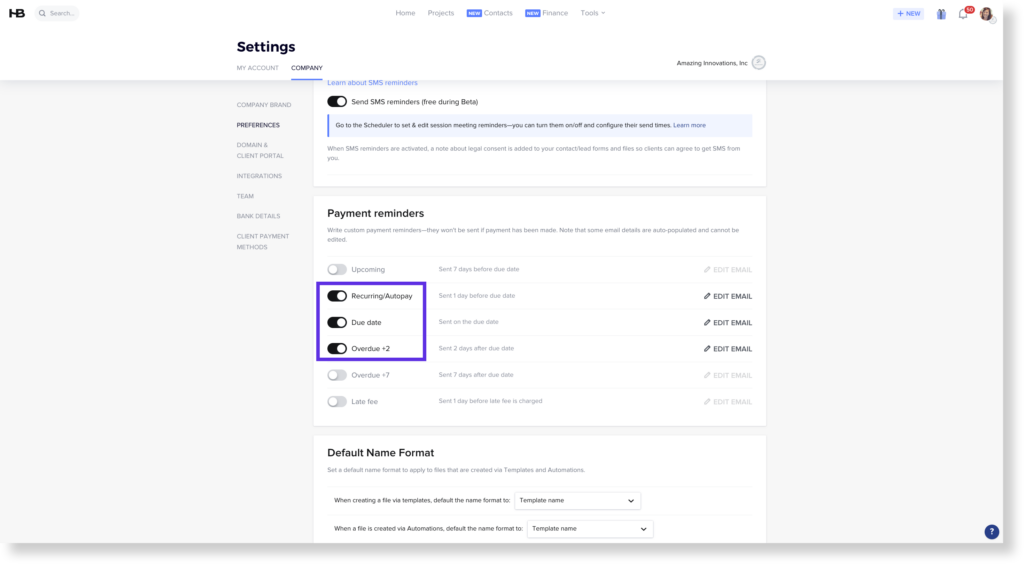Click the + NEW button

(x=908, y=14)
